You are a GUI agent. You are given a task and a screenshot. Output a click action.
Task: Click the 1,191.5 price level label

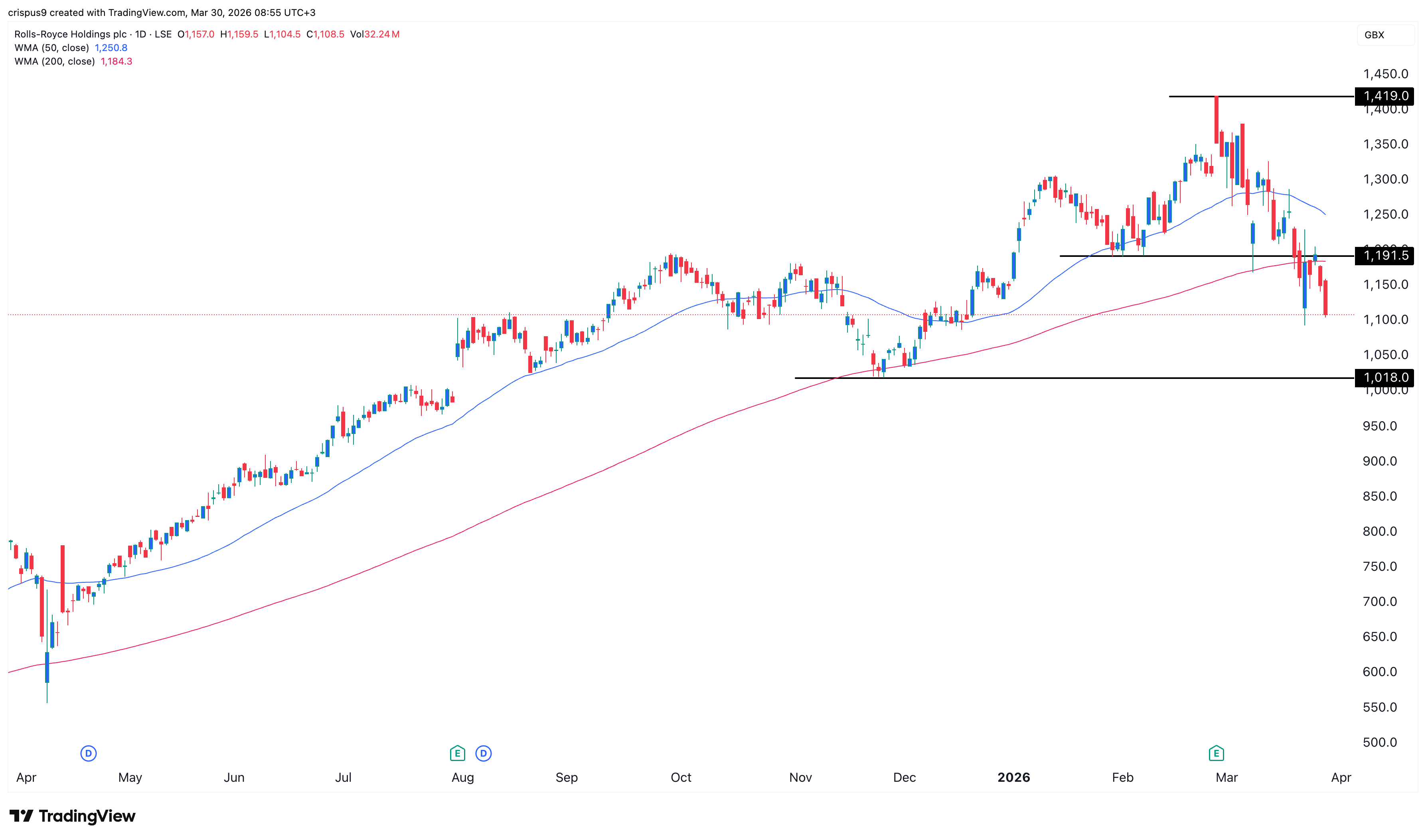pyautogui.click(x=1384, y=256)
